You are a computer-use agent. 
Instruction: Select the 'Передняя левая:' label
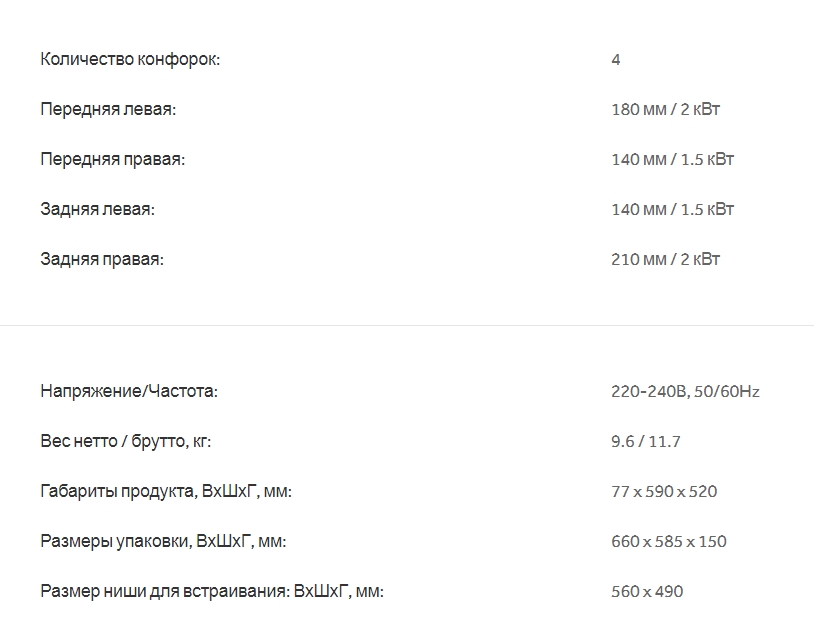pyautogui.click(x=108, y=109)
